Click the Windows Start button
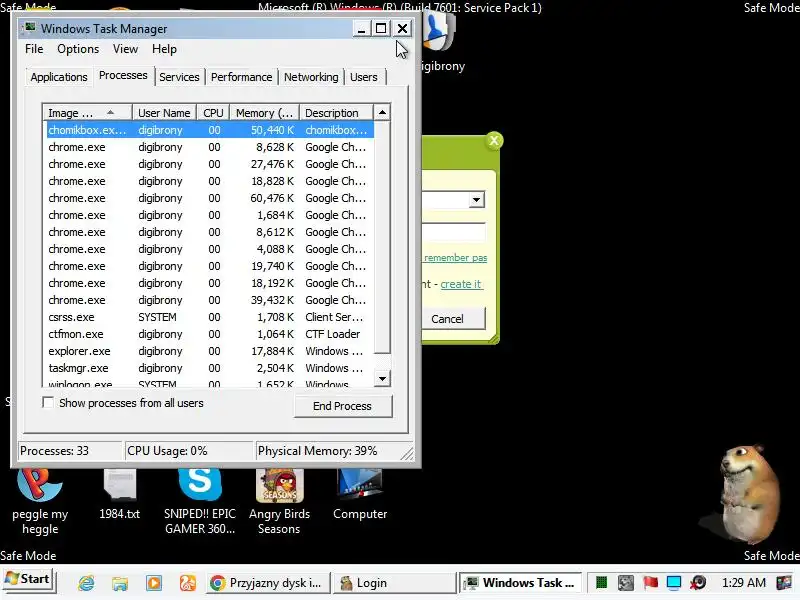The width and height of the screenshot is (800, 600). tap(28, 580)
